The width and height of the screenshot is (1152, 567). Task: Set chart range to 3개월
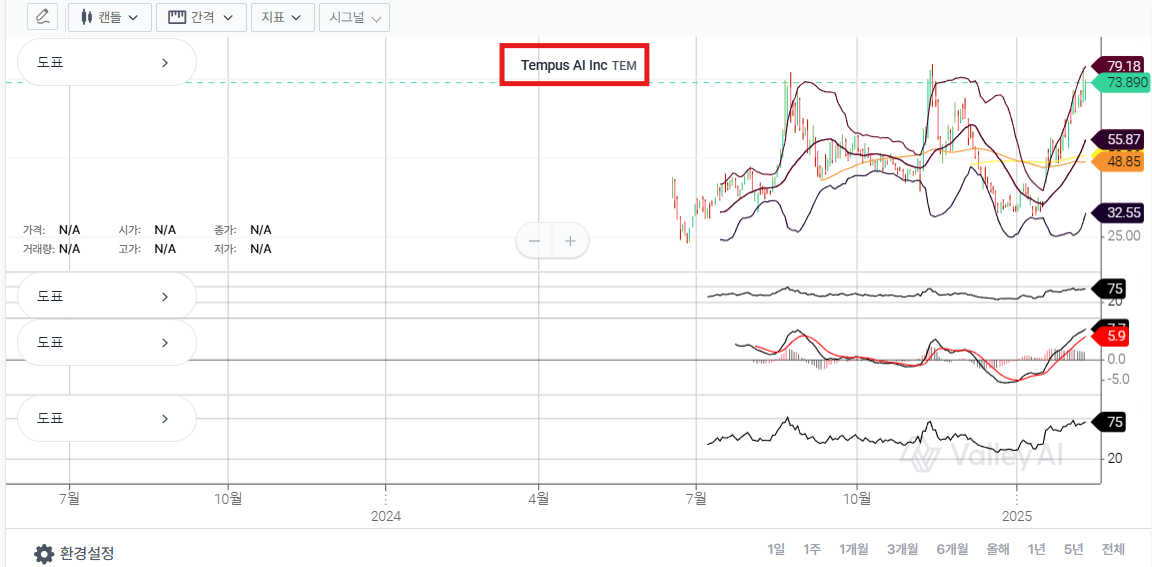[x=902, y=549]
